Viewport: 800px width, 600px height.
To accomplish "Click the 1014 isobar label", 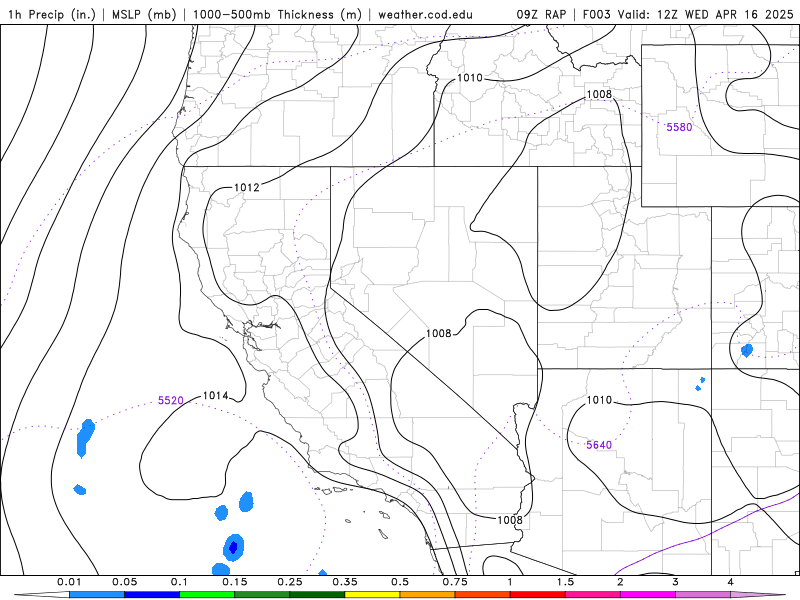I will [215, 395].
